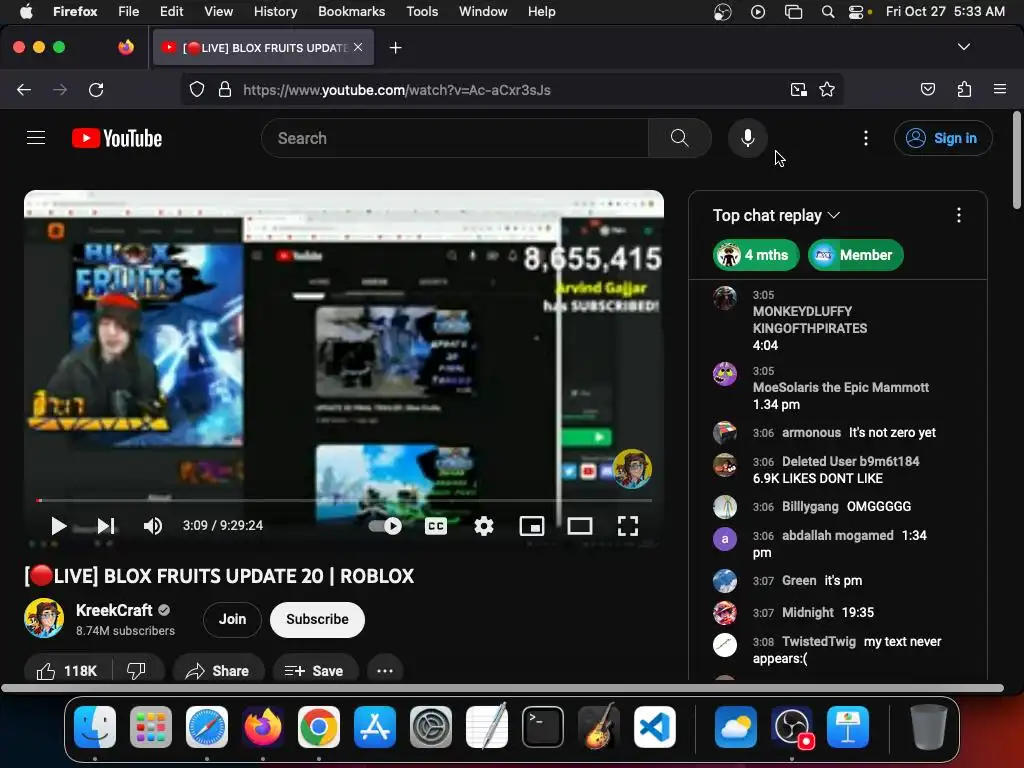Toggle the autoplay switch
The image size is (1024, 768).
(x=385, y=526)
